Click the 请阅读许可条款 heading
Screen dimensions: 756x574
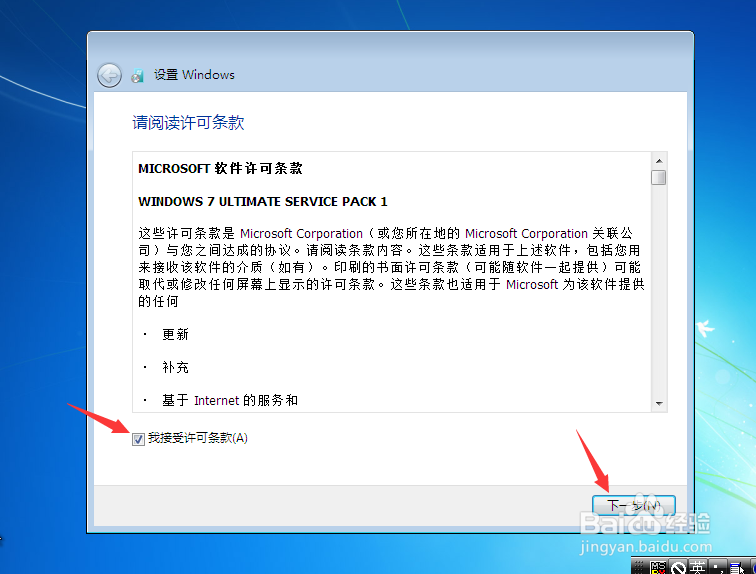(x=188, y=122)
